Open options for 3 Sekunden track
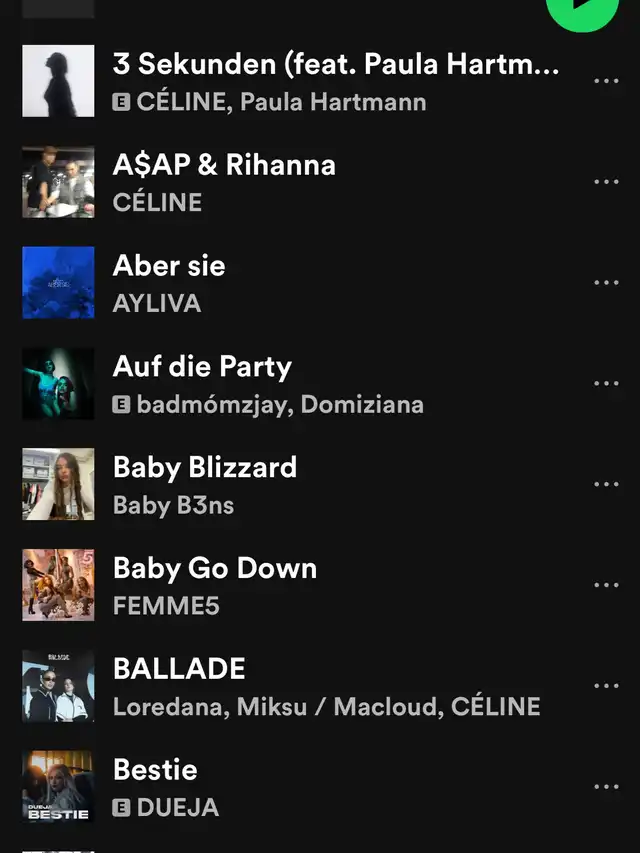The image size is (640, 853). tap(606, 81)
